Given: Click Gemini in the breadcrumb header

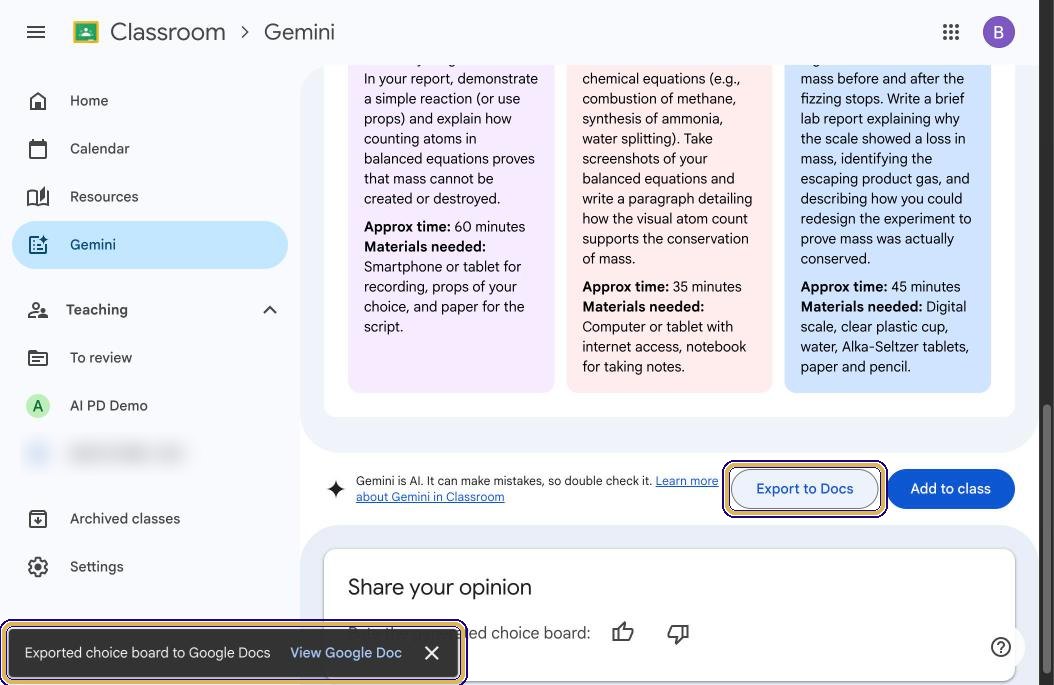Looking at the screenshot, I should click(x=299, y=32).
